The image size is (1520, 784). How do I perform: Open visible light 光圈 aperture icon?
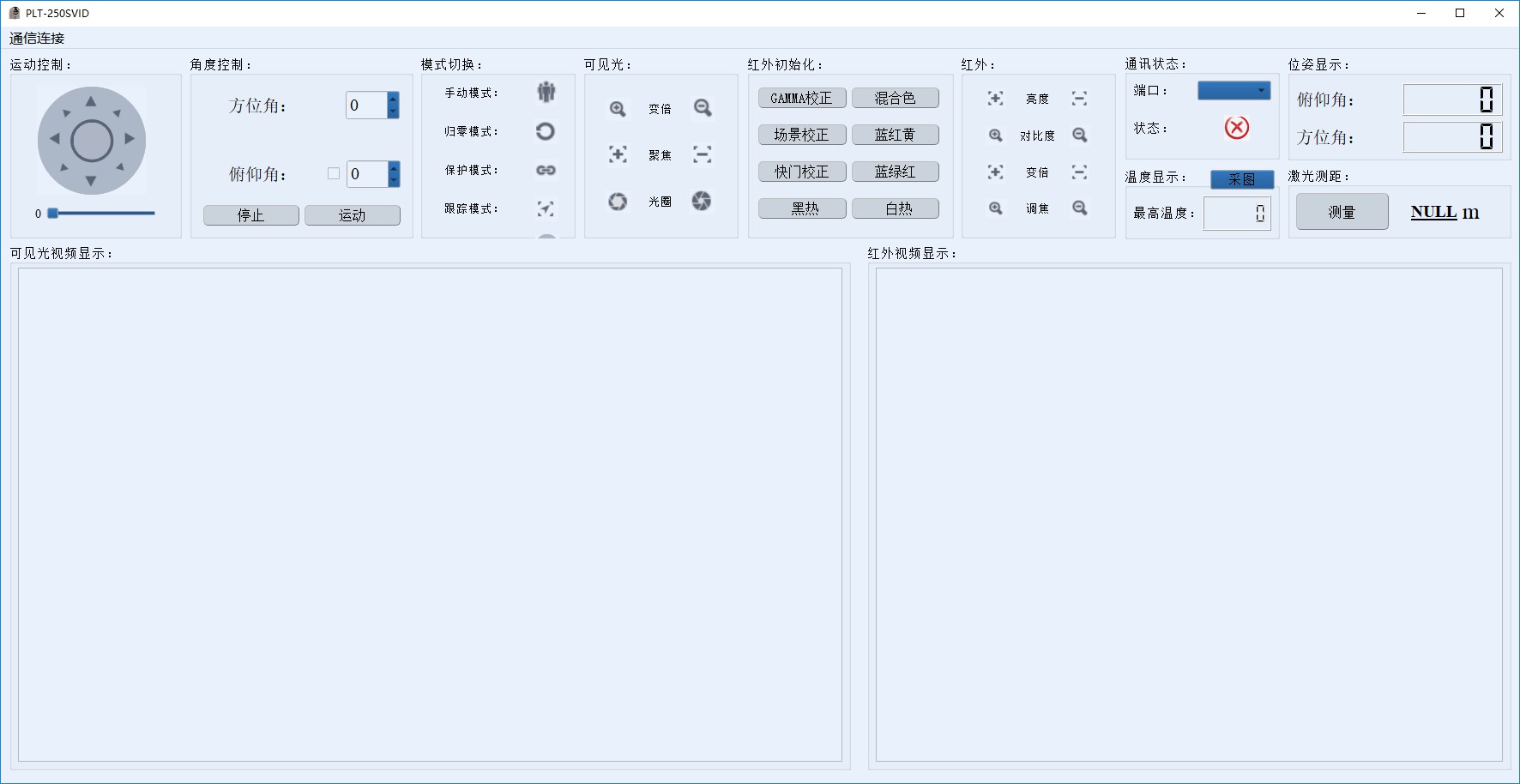pyautogui.click(x=618, y=202)
